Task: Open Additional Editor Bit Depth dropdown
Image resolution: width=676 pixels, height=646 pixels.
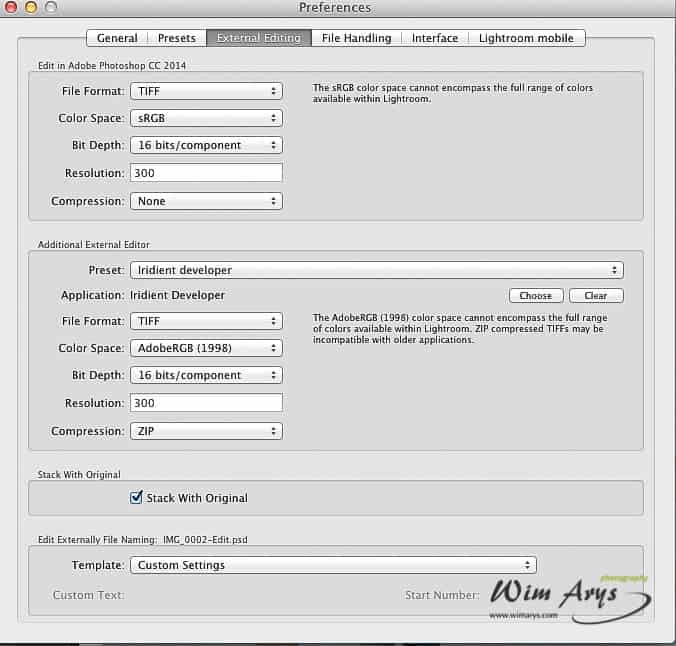Action: [x=206, y=375]
